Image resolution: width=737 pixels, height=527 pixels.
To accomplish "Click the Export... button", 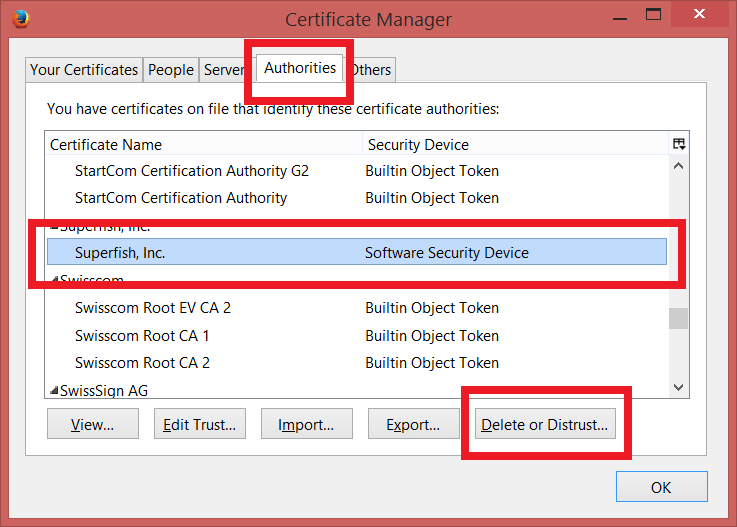I will pyautogui.click(x=413, y=424).
